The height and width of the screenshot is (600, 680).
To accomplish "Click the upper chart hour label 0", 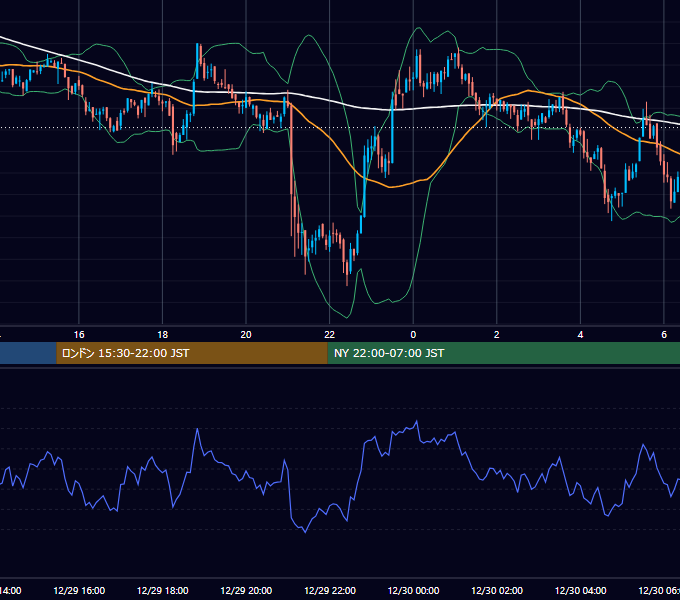I will pos(413,335).
